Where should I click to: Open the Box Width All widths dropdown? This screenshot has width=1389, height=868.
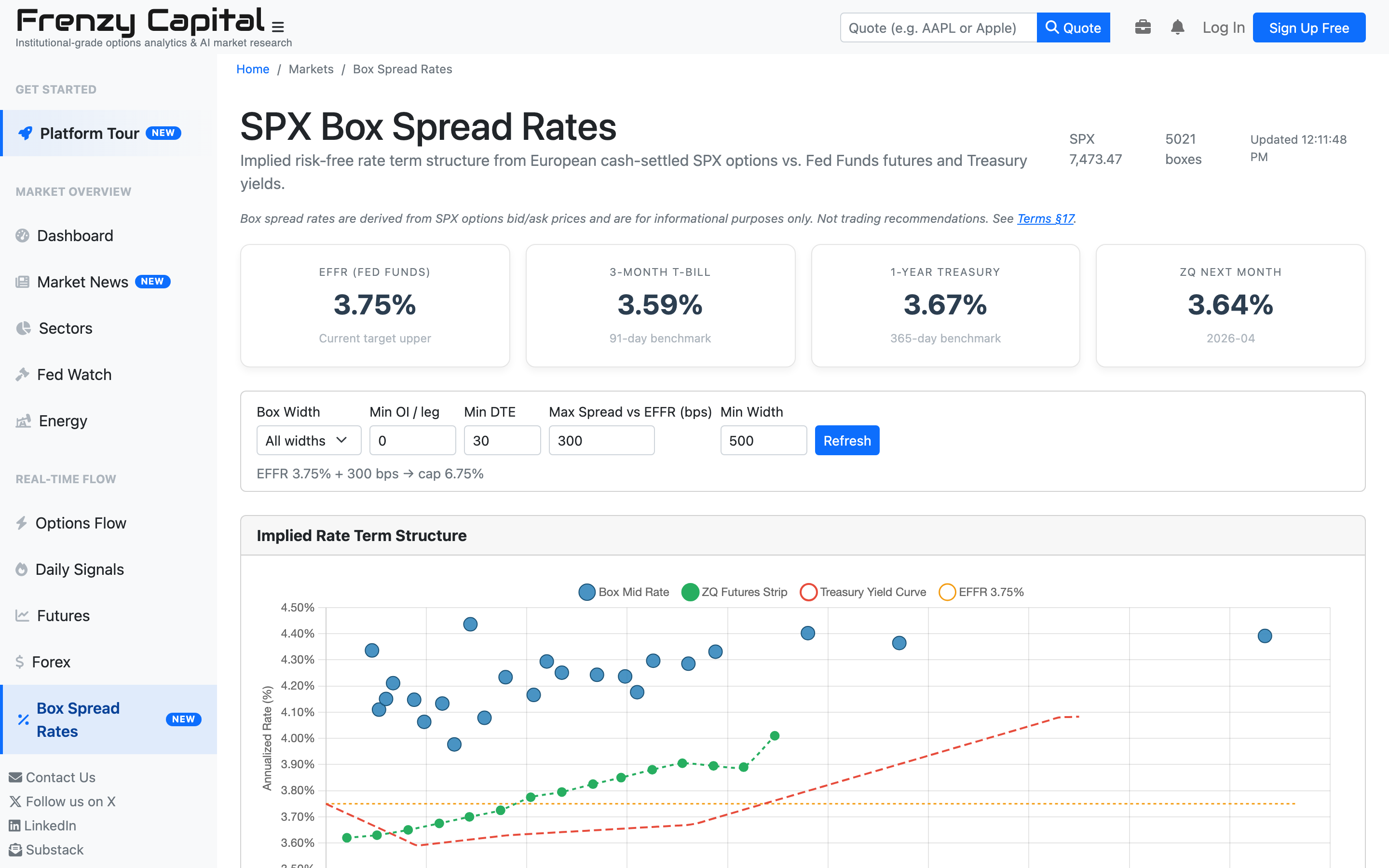pyautogui.click(x=309, y=440)
